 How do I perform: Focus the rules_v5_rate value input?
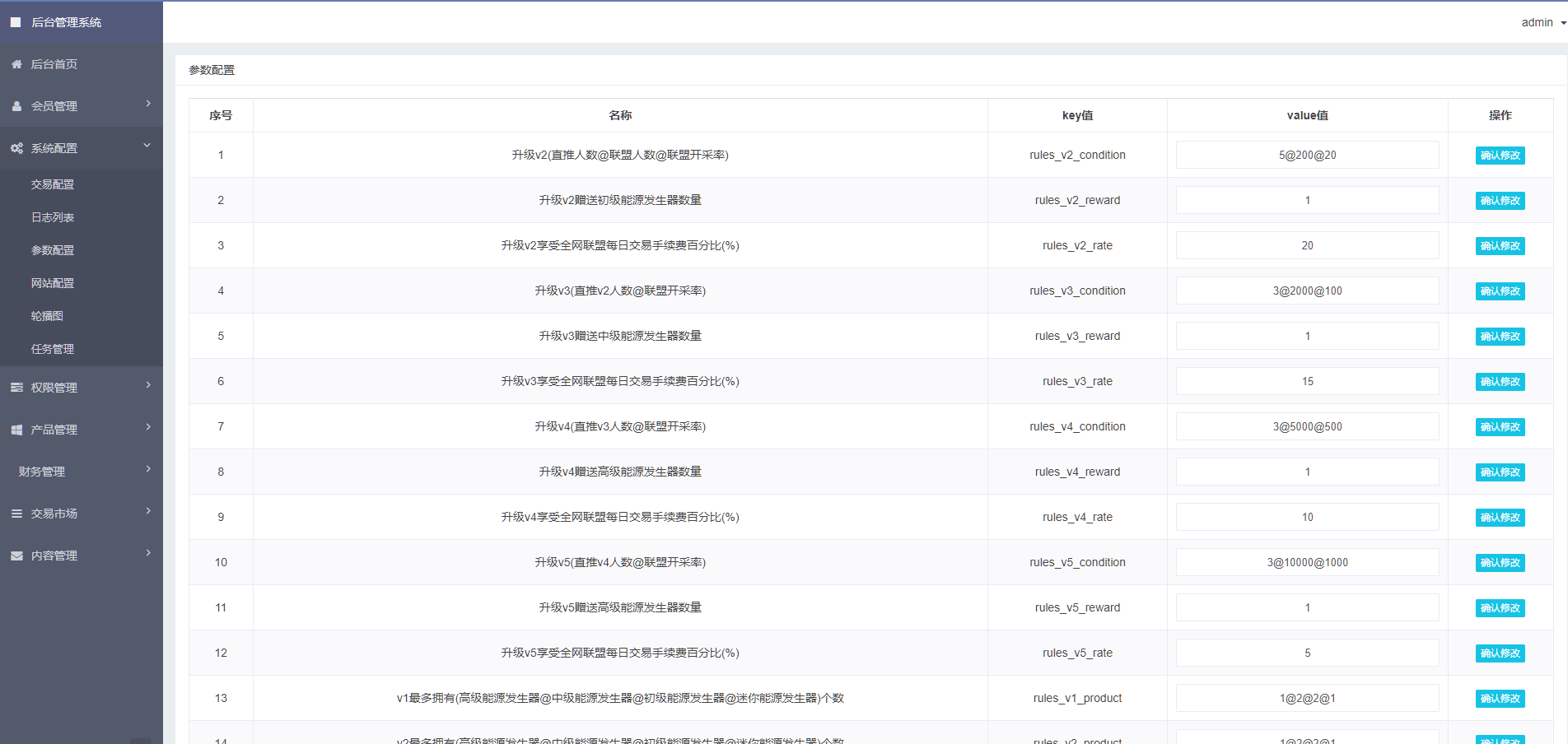[x=1307, y=653]
